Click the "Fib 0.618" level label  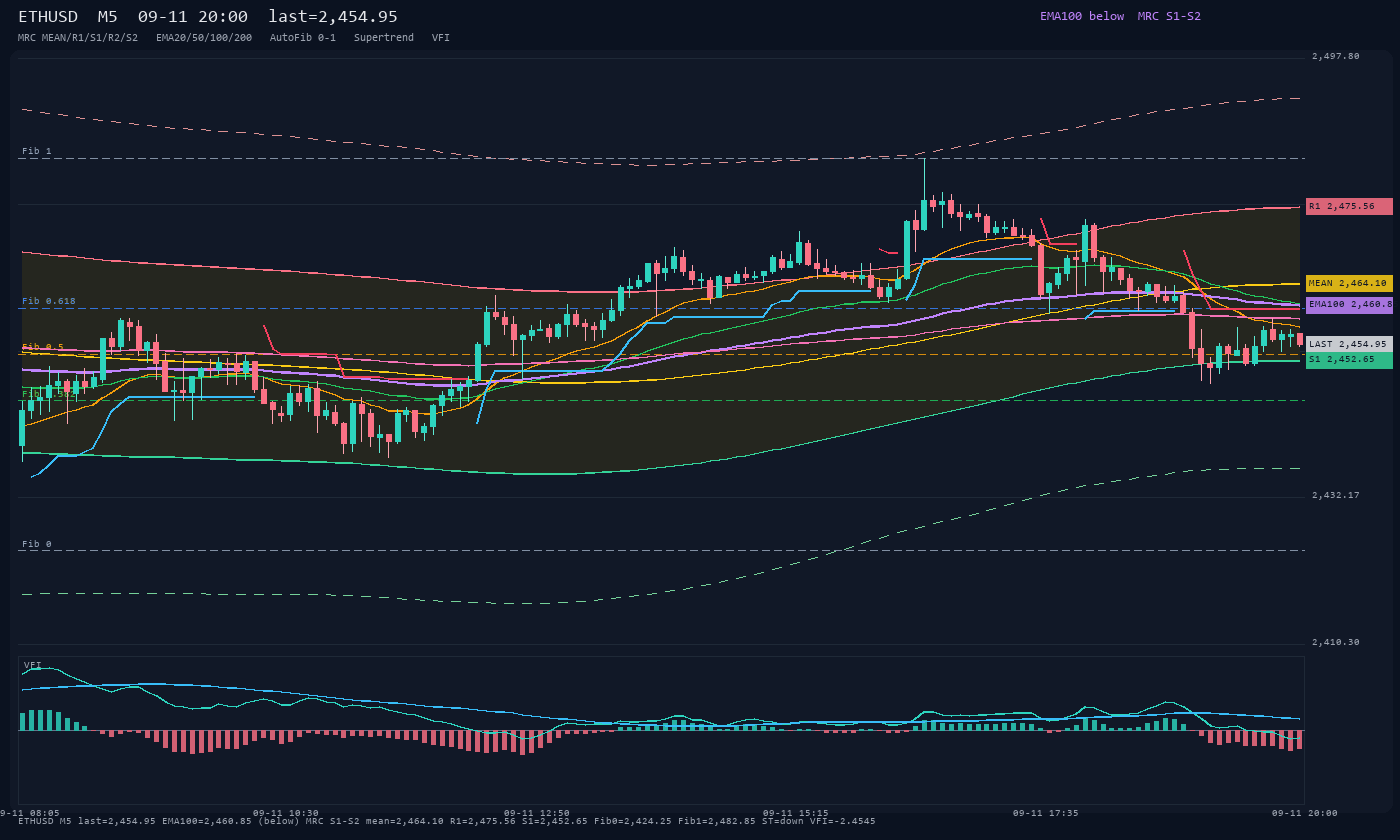[x=49, y=301]
